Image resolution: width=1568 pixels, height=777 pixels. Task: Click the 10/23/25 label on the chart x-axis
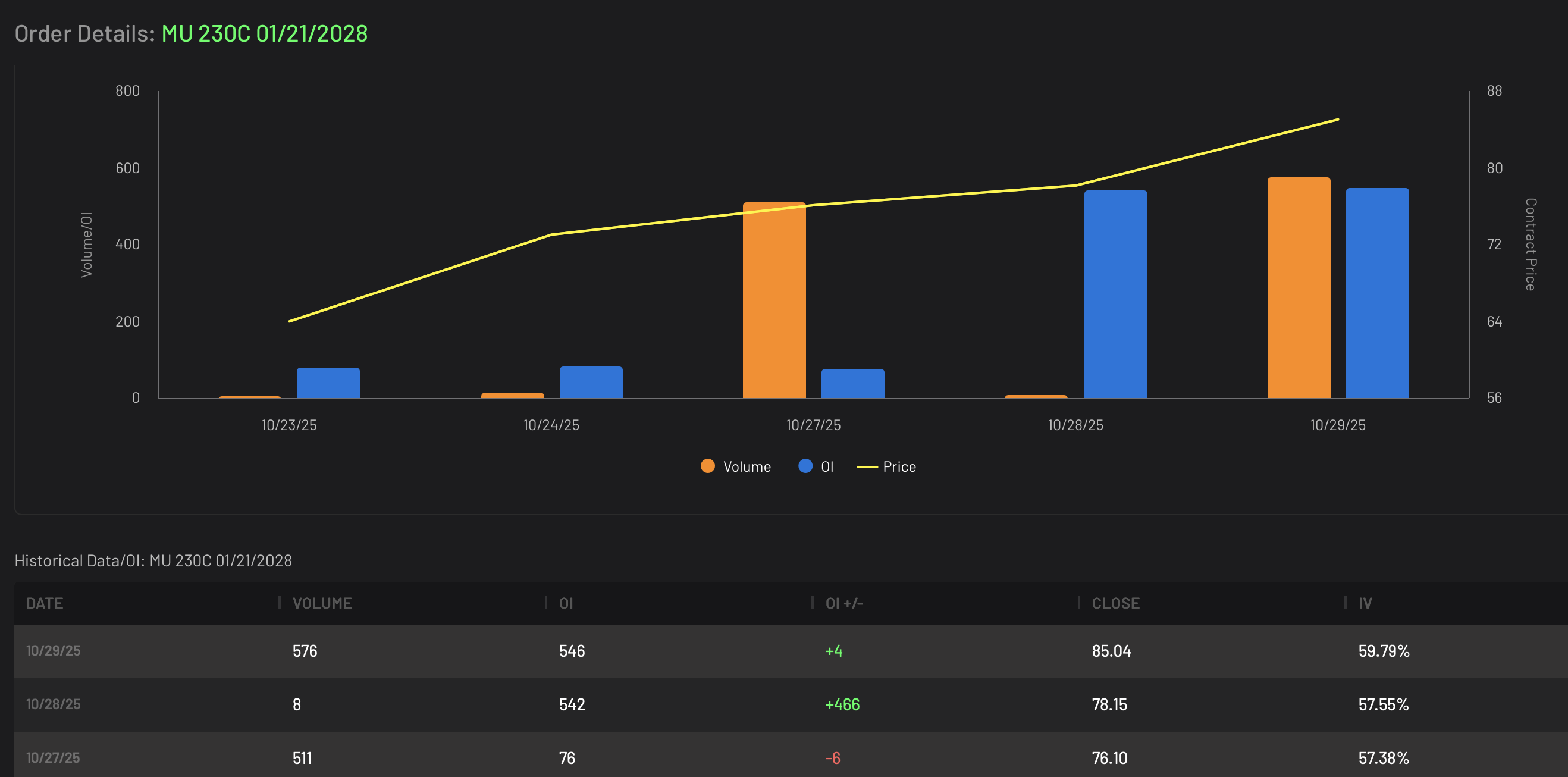coord(289,425)
